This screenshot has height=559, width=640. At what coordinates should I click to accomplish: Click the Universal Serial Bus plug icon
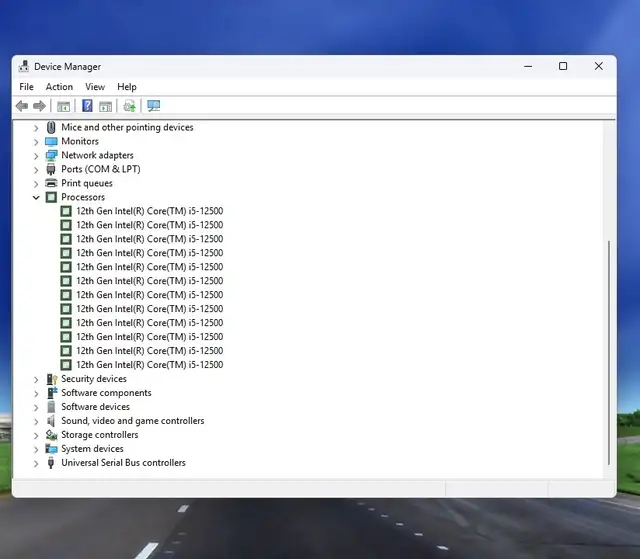(51, 463)
